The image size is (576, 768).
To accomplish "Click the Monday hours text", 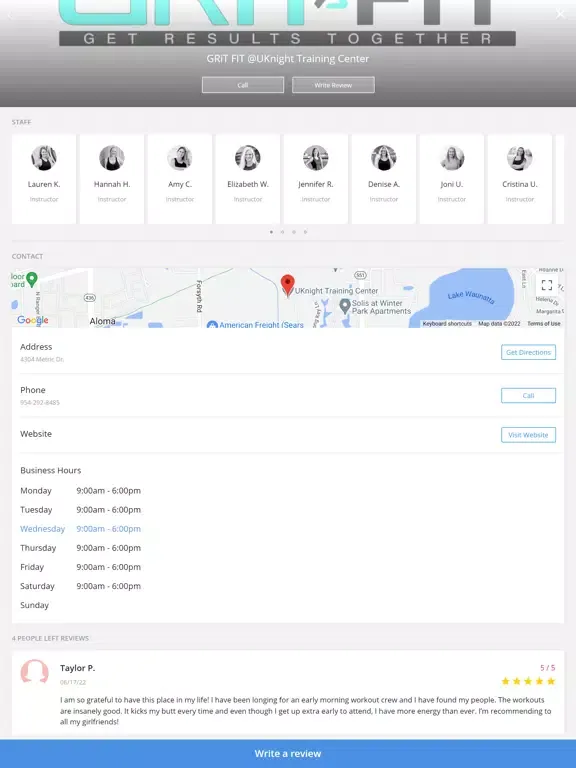I will pyautogui.click(x=108, y=491).
